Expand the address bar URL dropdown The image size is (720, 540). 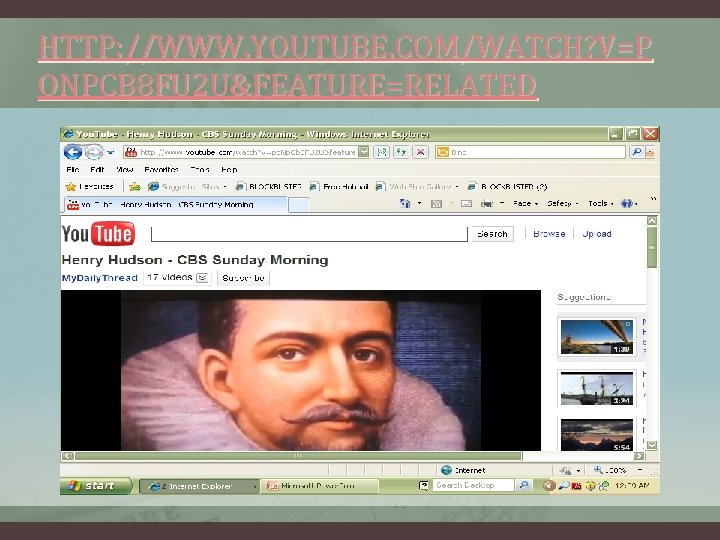[364, 152]
